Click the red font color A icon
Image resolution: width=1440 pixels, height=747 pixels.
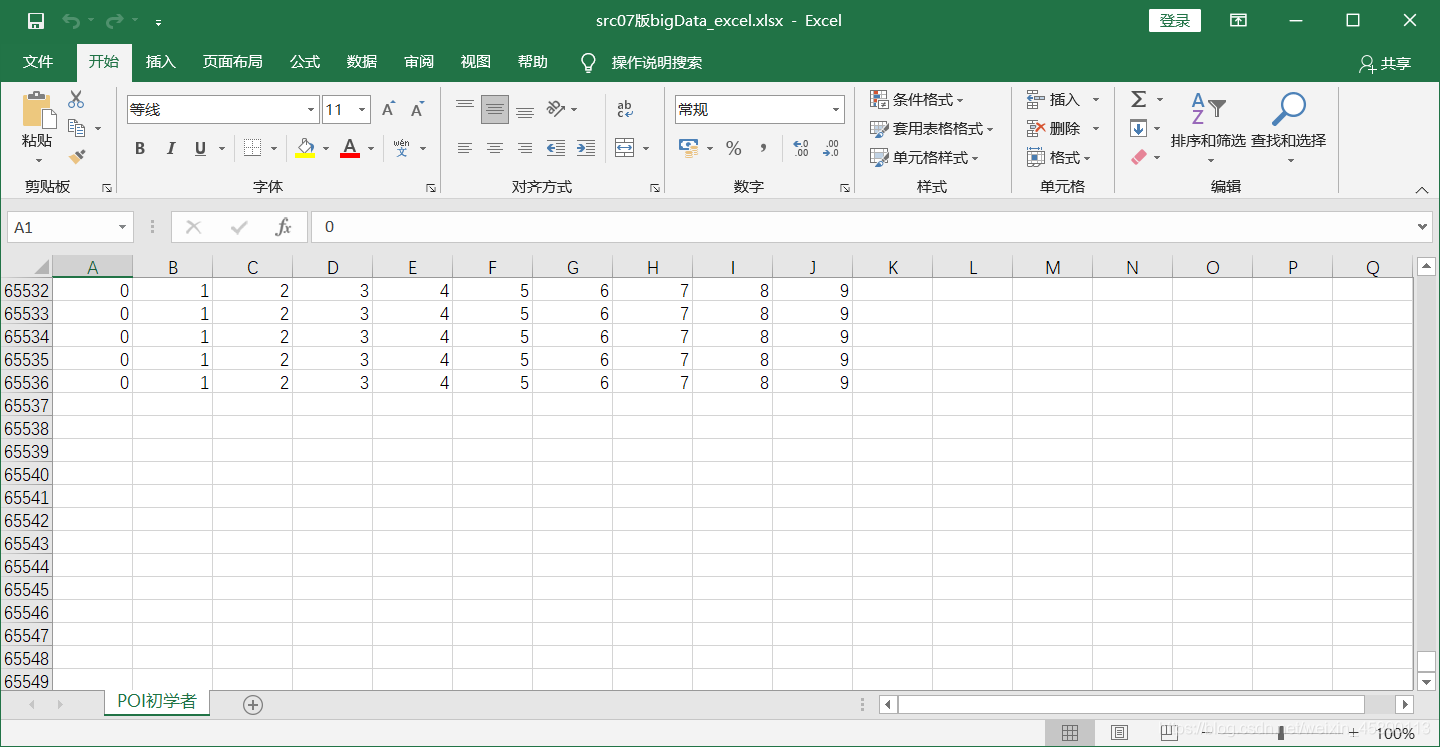(350, 148)
